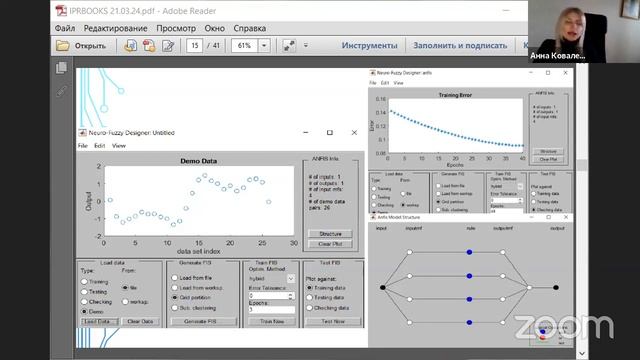Open Optim. Method dropdown in anfis window

[x=520, y=187]
